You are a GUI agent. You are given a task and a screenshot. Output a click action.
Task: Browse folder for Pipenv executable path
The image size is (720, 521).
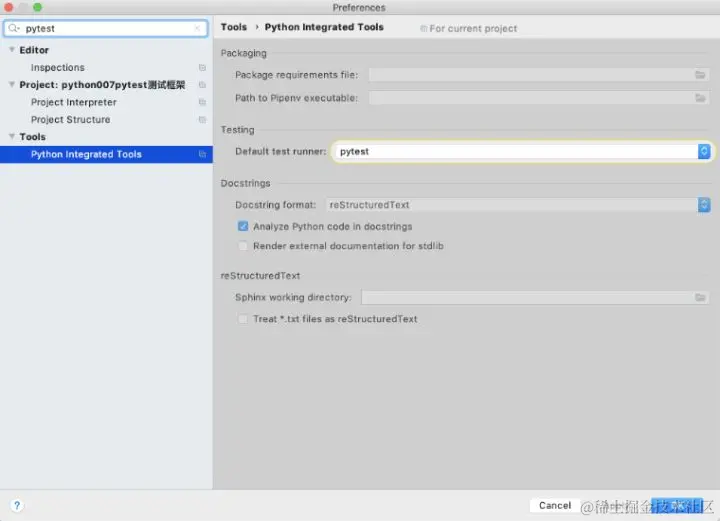click(700, 98)
